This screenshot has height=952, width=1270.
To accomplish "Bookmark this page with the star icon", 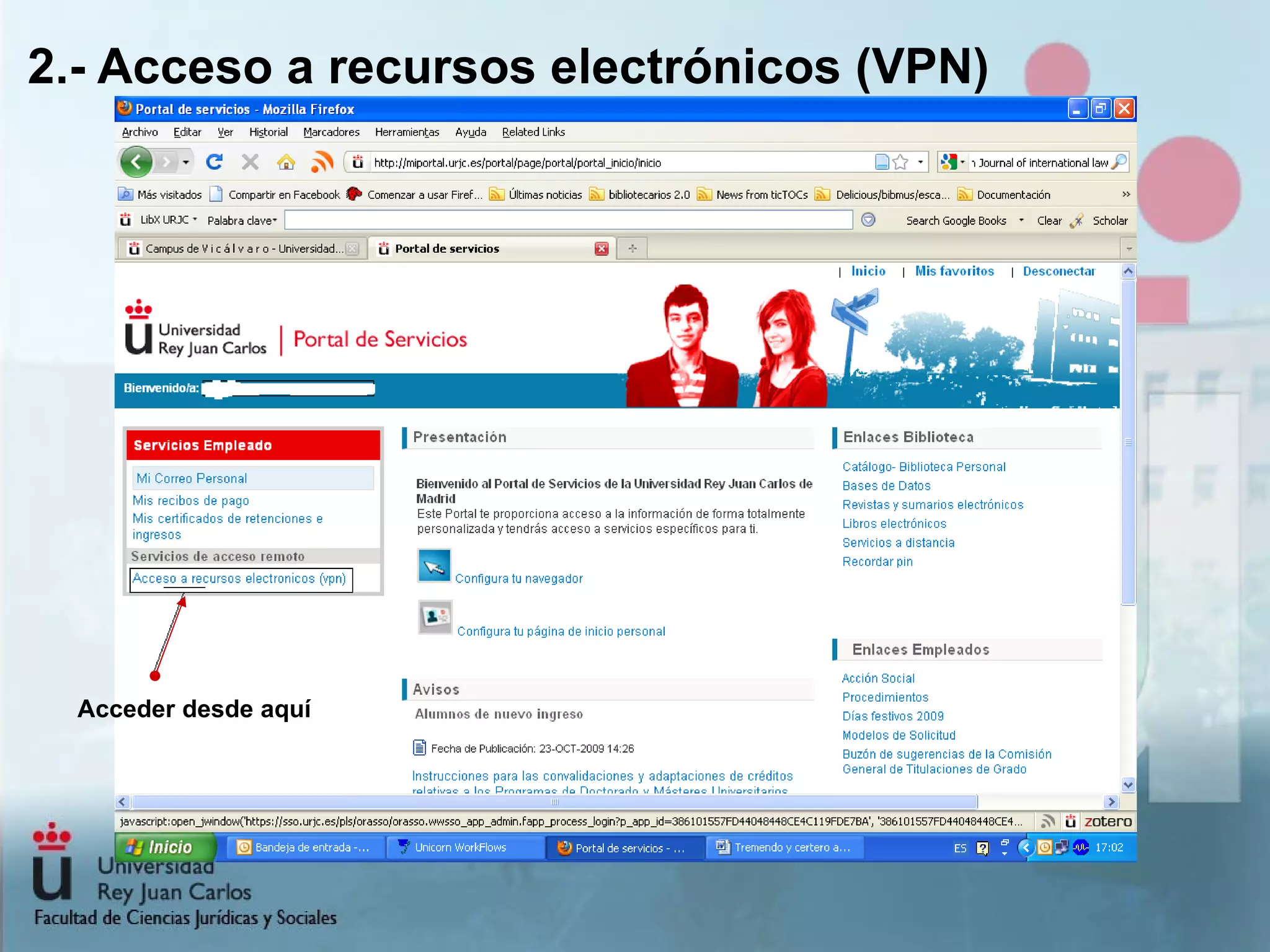I will click(900, 162).
